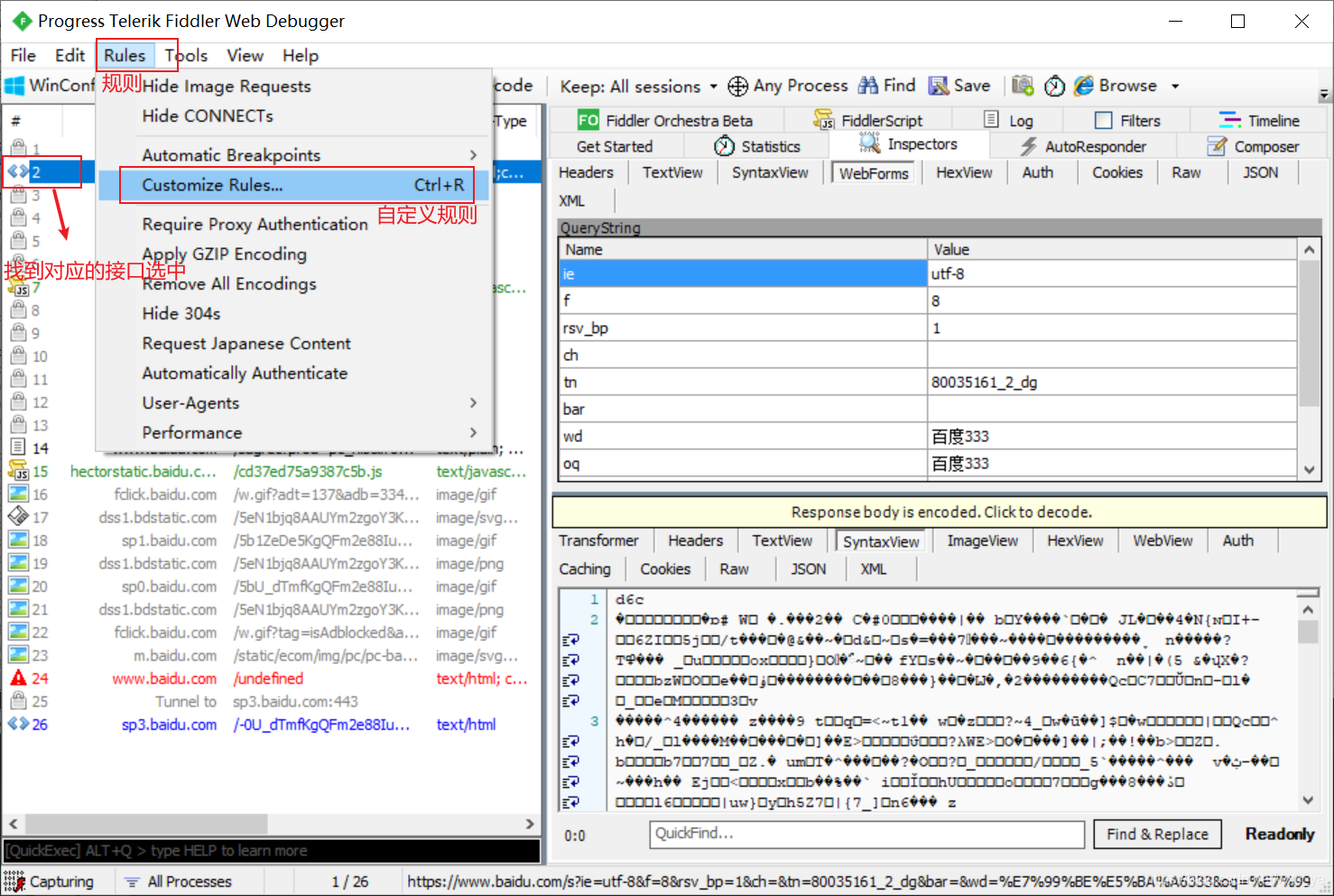Open the response Caching tab
1334x896 pixels.
(x=585, y=568)
